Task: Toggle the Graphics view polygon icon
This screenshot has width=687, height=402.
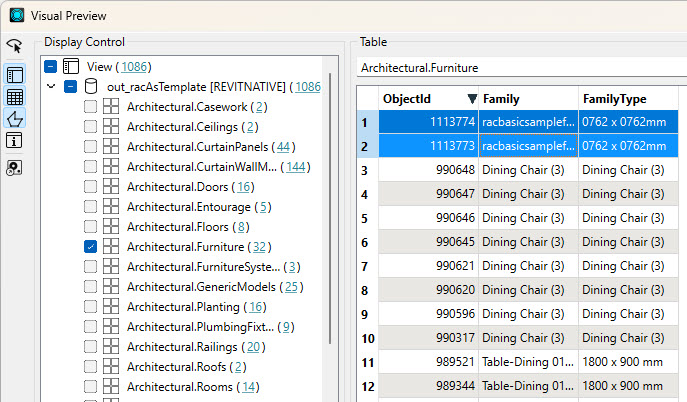Action: point(14,119)
